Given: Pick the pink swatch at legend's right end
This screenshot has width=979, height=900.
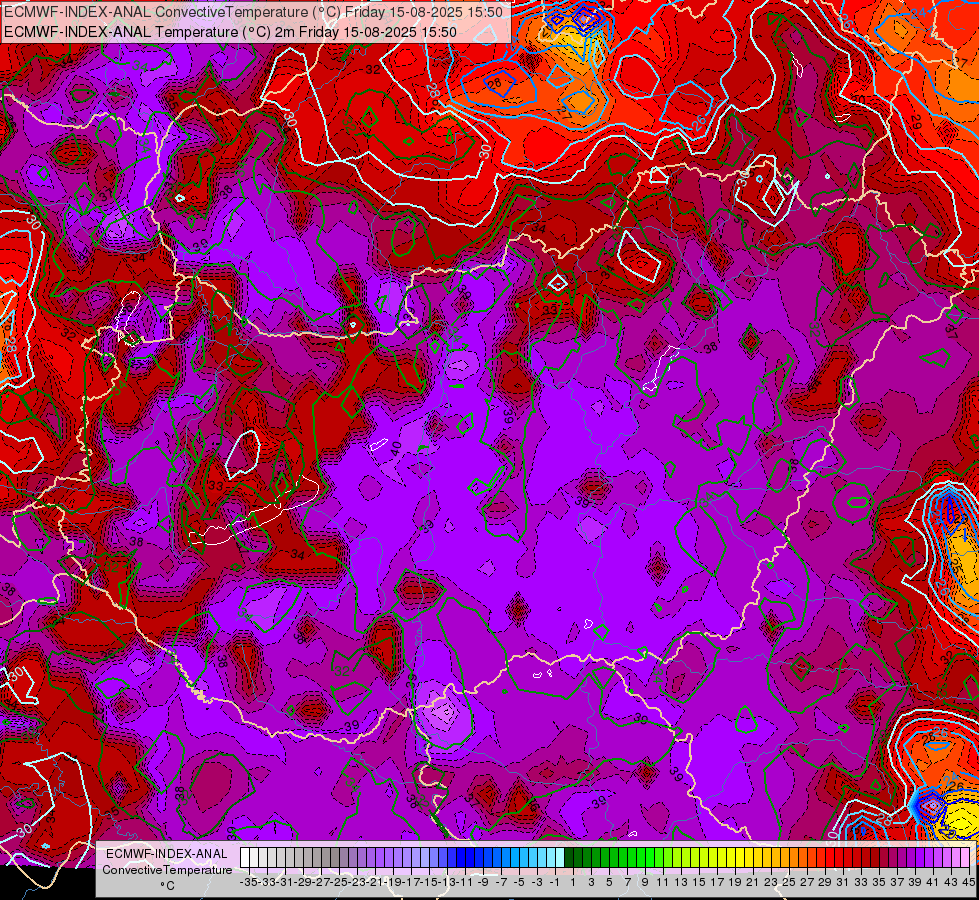Looking at the screenshot, I should tap(965, 857).
